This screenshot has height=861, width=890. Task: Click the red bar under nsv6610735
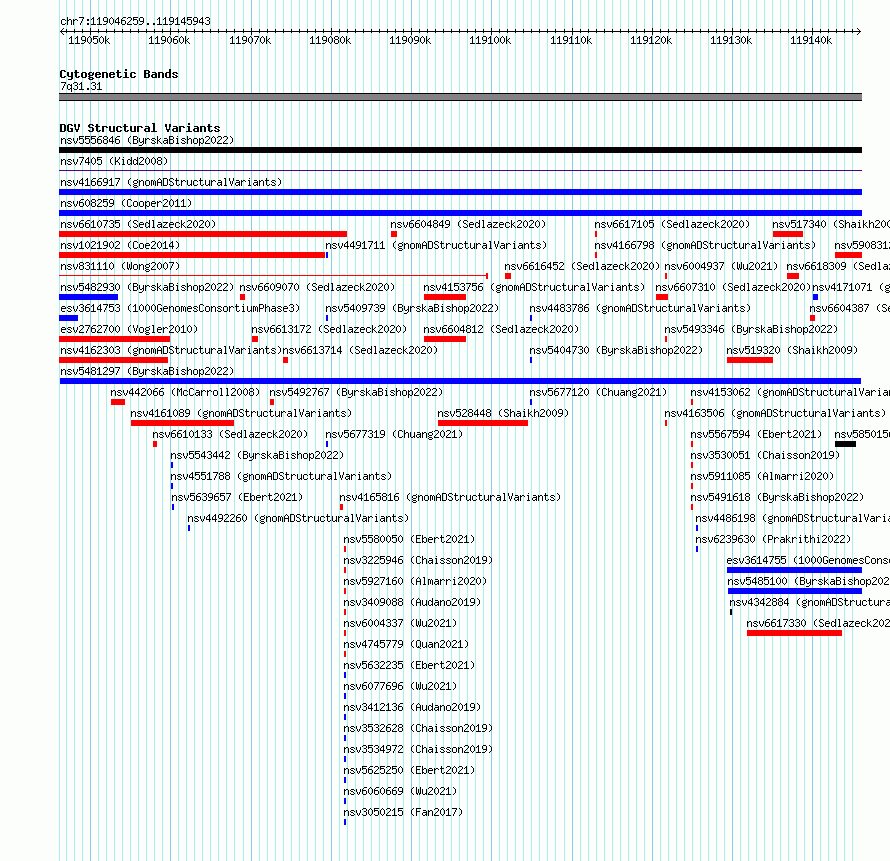(203, 234)
